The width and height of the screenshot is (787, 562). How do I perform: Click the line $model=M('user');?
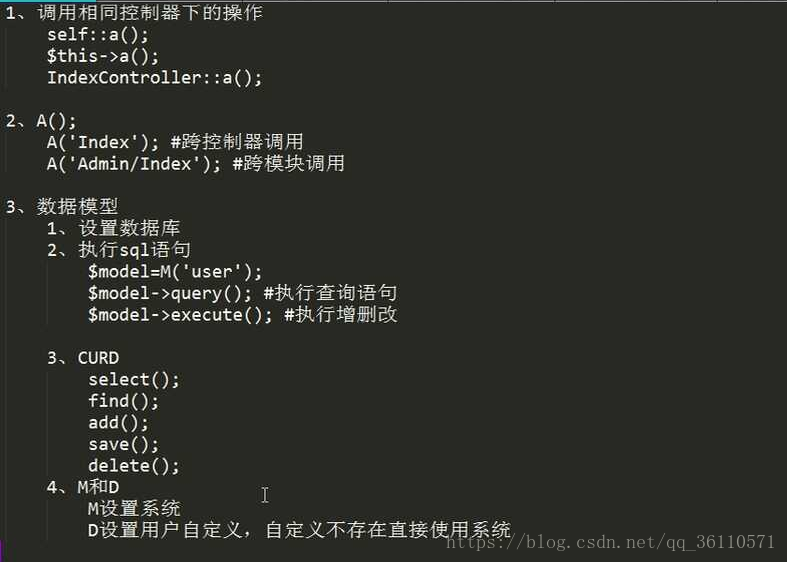click(x=175, y=271)
